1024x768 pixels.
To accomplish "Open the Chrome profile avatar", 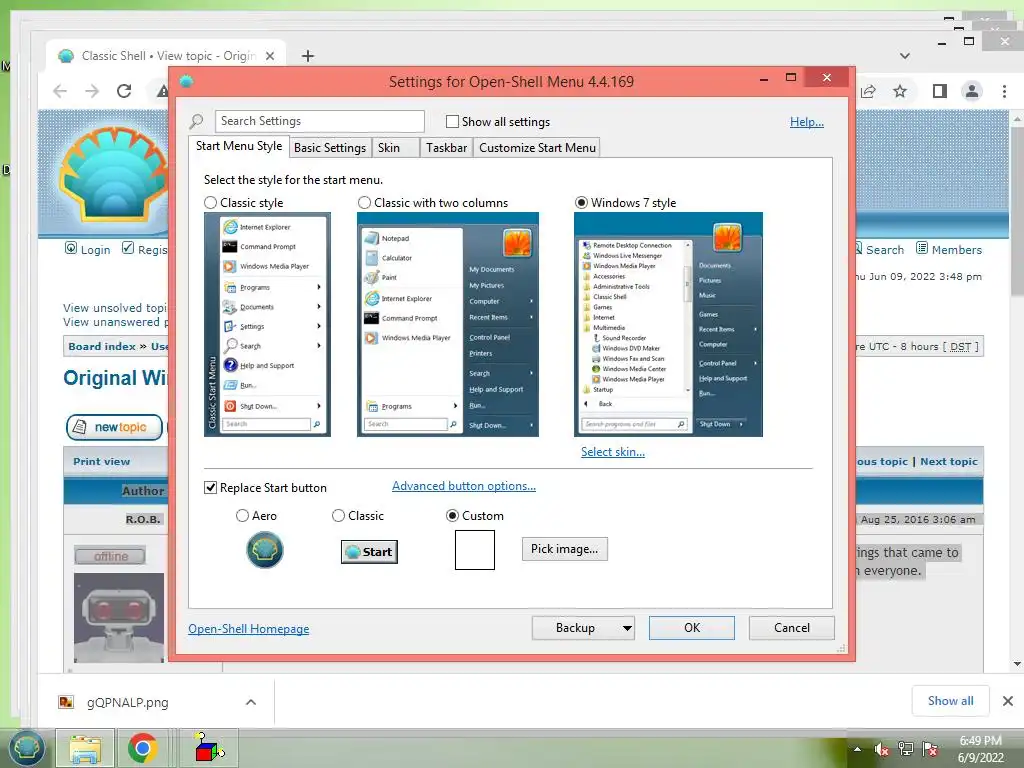I will pos(972,91).
